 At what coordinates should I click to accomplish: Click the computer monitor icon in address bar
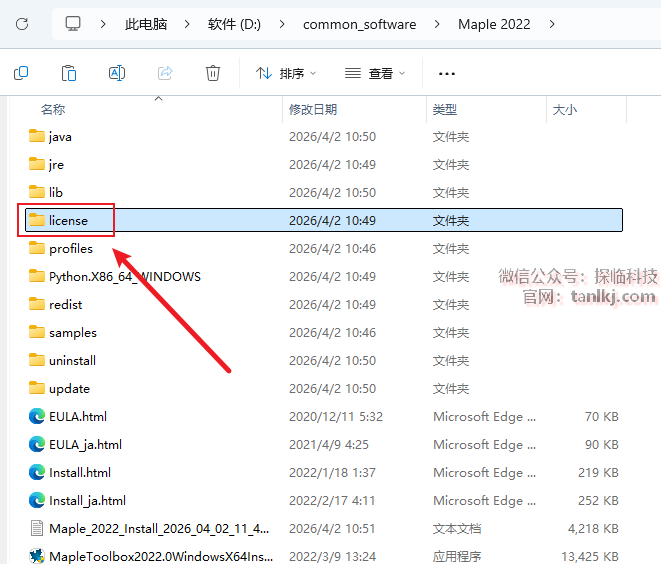click(73, 24)
